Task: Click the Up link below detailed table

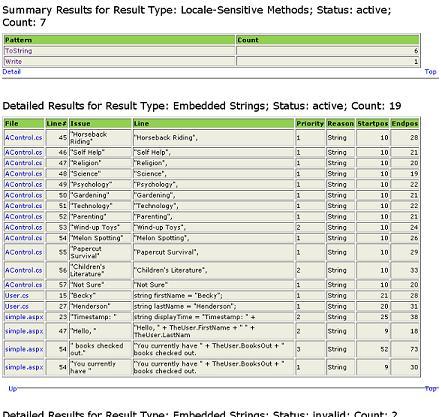Action: (13, 388)
